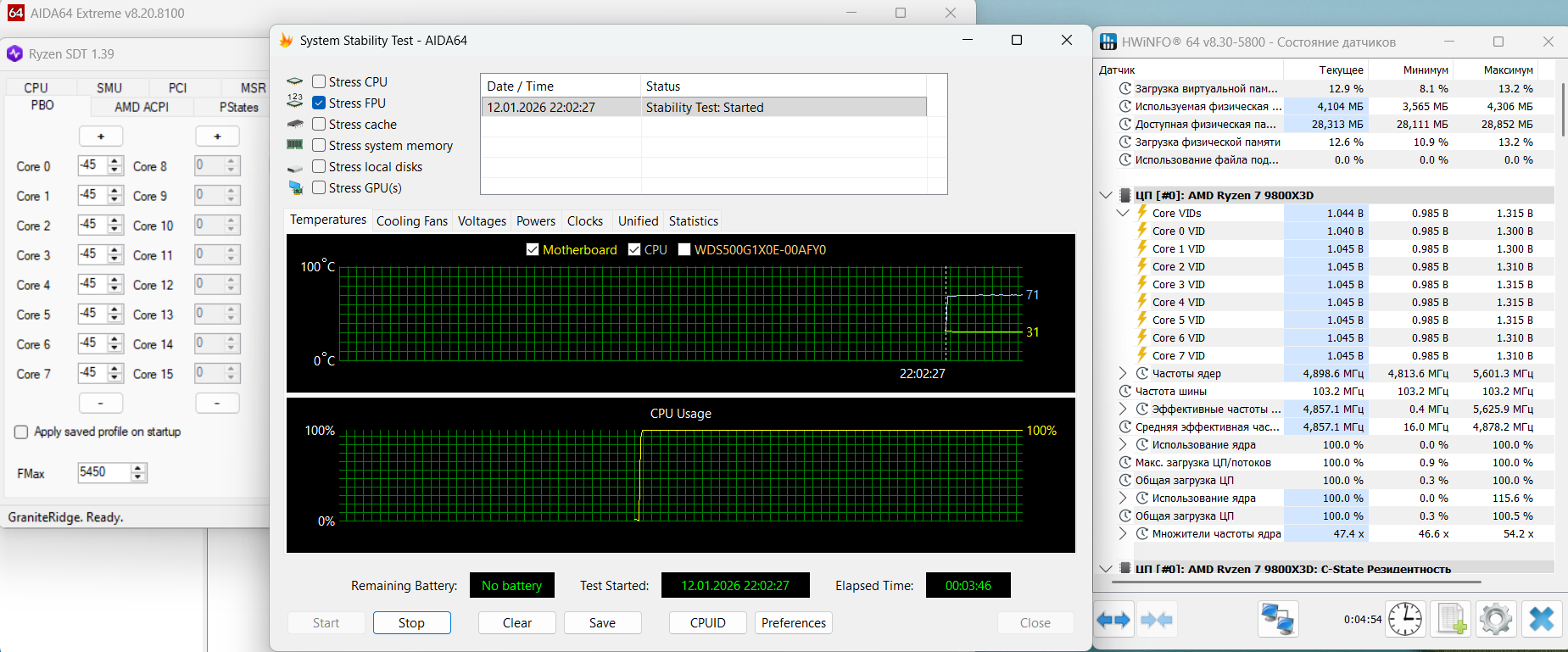Click the clock icon beside Использование файла под...
The width and height of the screenshot is (1568, 652).
[1125, 159]
